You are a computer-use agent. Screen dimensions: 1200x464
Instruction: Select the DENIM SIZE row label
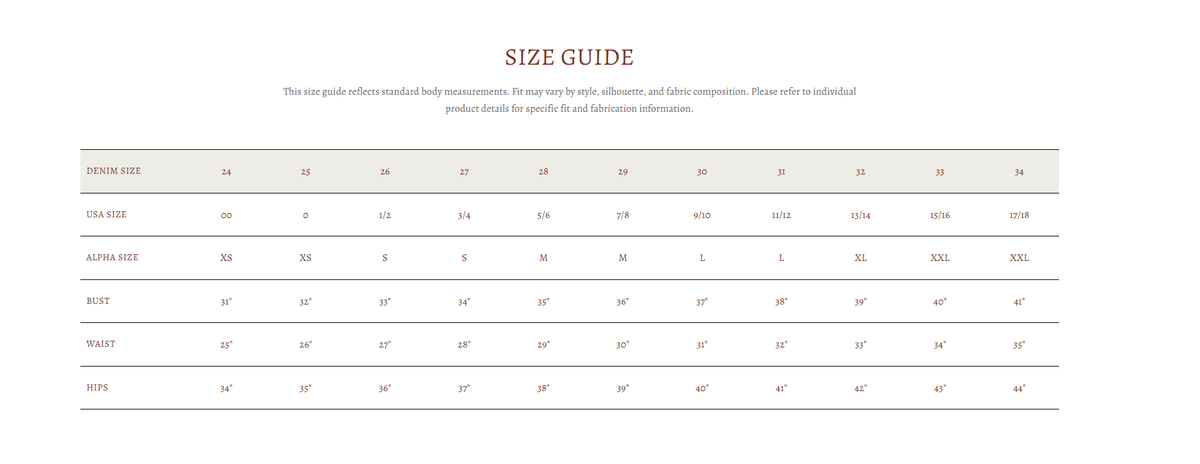(x=114, y=171)
